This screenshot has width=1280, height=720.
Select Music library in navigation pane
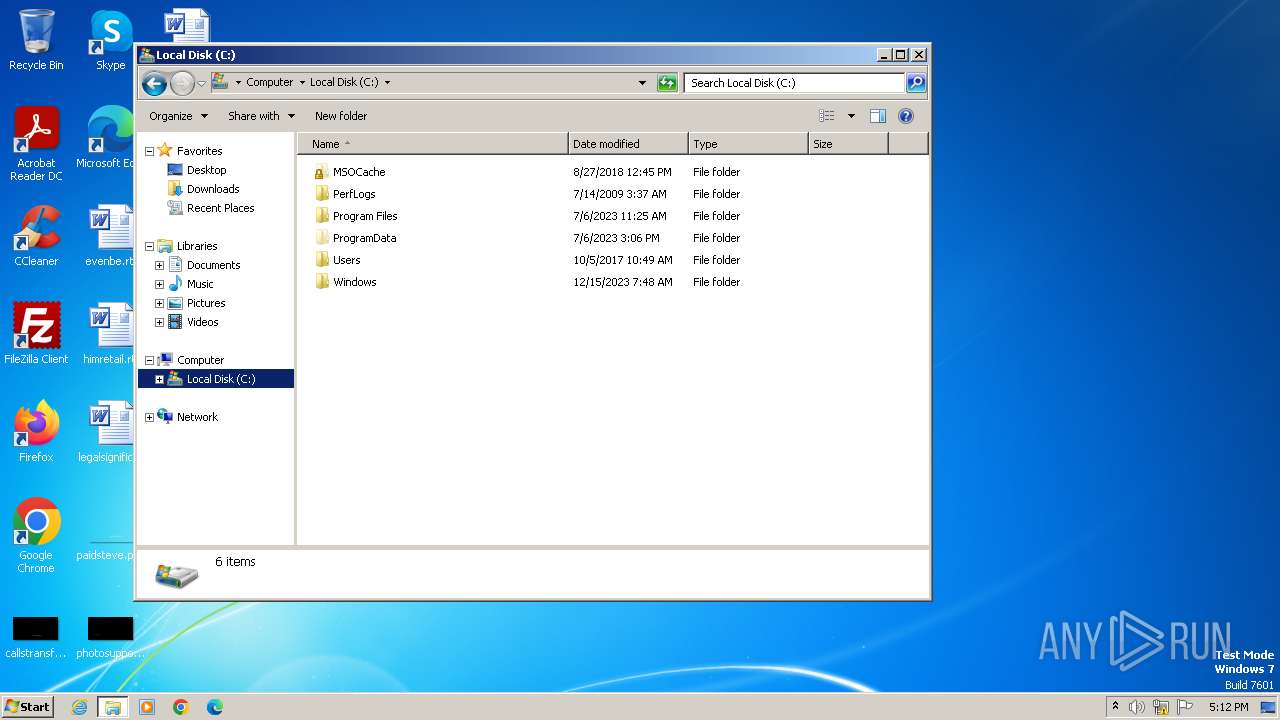200,284
